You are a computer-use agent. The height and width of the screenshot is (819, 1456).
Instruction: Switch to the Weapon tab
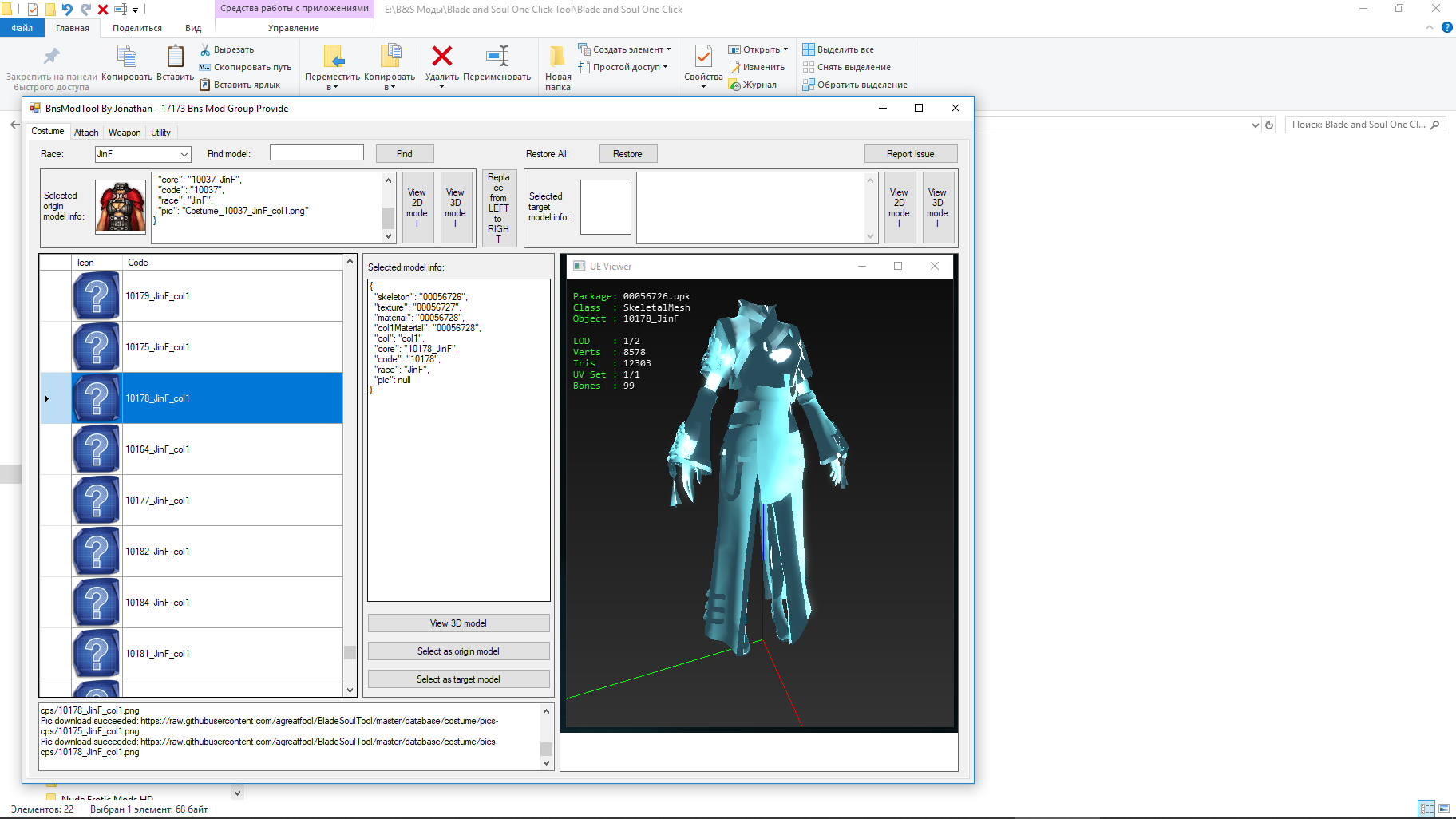tap(125, 133)
